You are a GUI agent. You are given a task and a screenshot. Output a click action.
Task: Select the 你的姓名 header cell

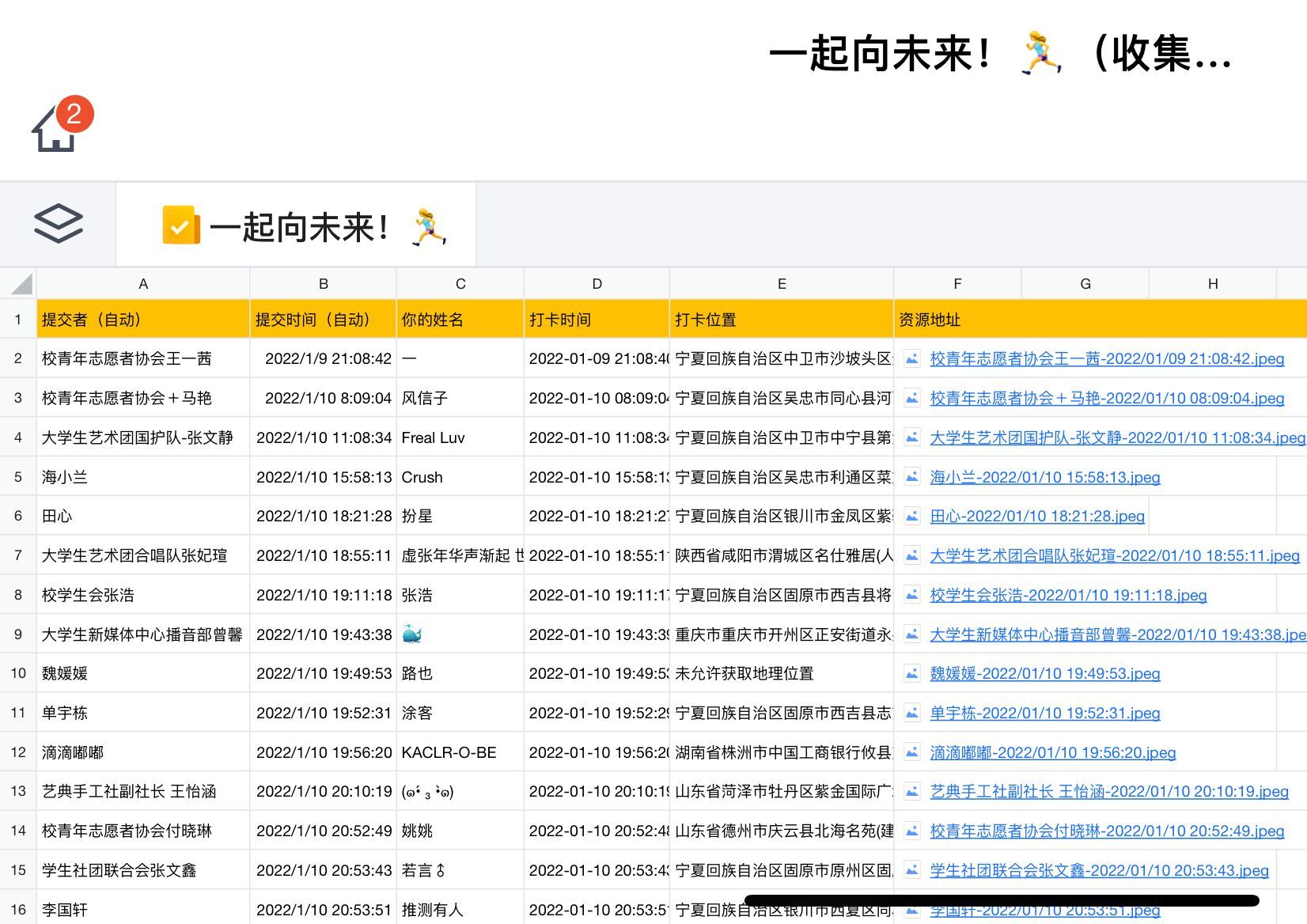pyautogui.click(x=460, y=320)
